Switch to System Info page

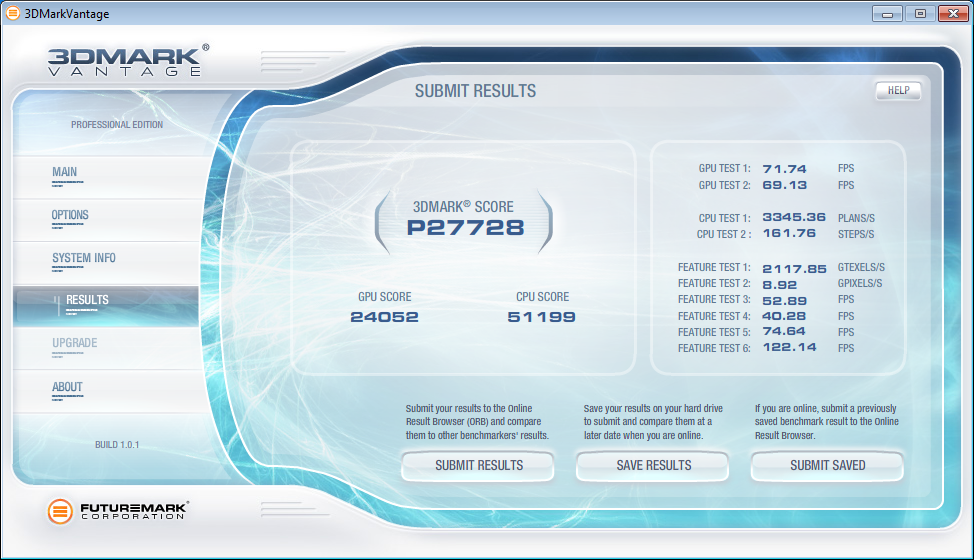click(x=84, y=258)
